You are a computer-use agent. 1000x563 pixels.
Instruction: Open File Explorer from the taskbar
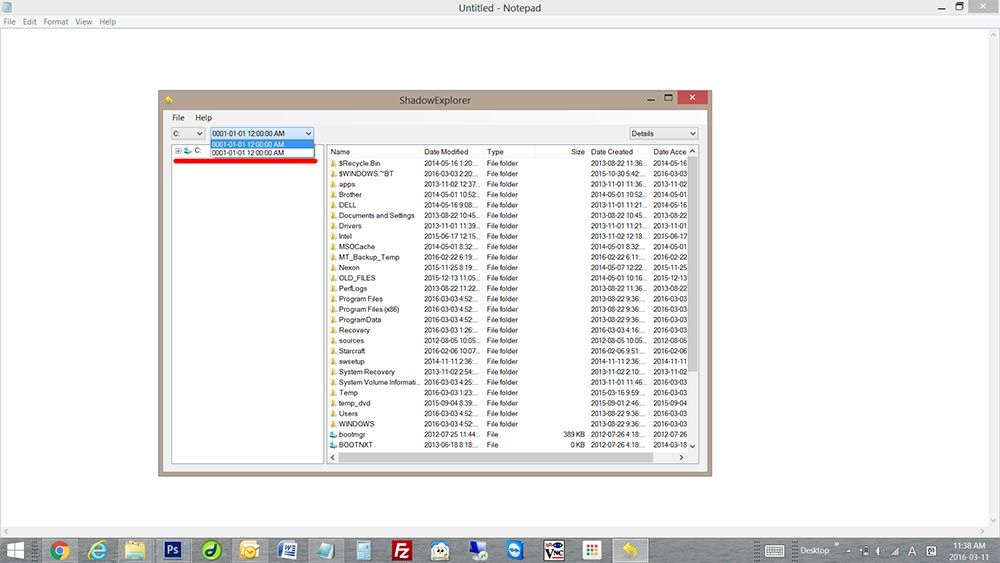point(135,550)
